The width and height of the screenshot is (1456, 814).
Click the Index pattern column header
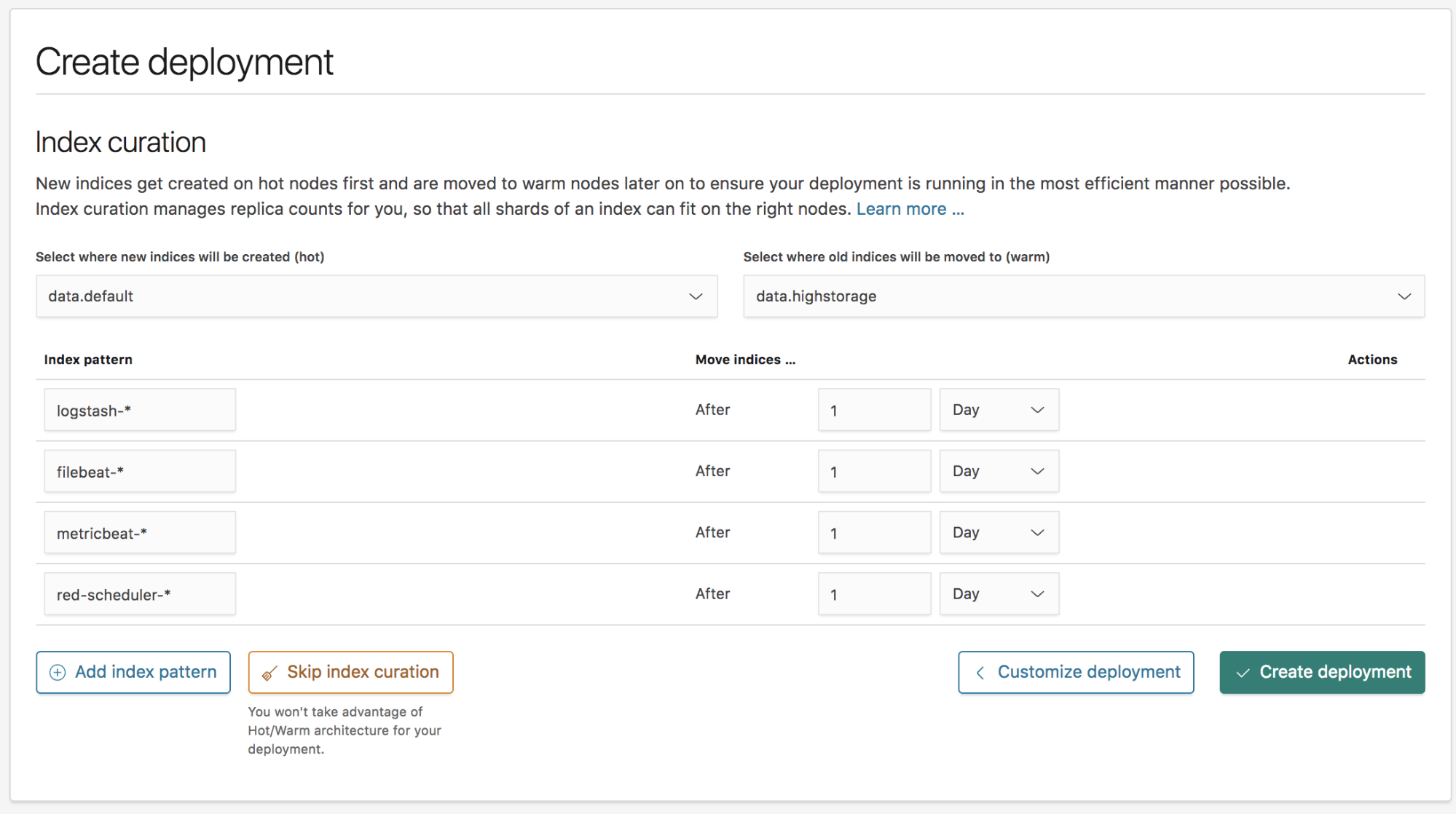point(88,360)
